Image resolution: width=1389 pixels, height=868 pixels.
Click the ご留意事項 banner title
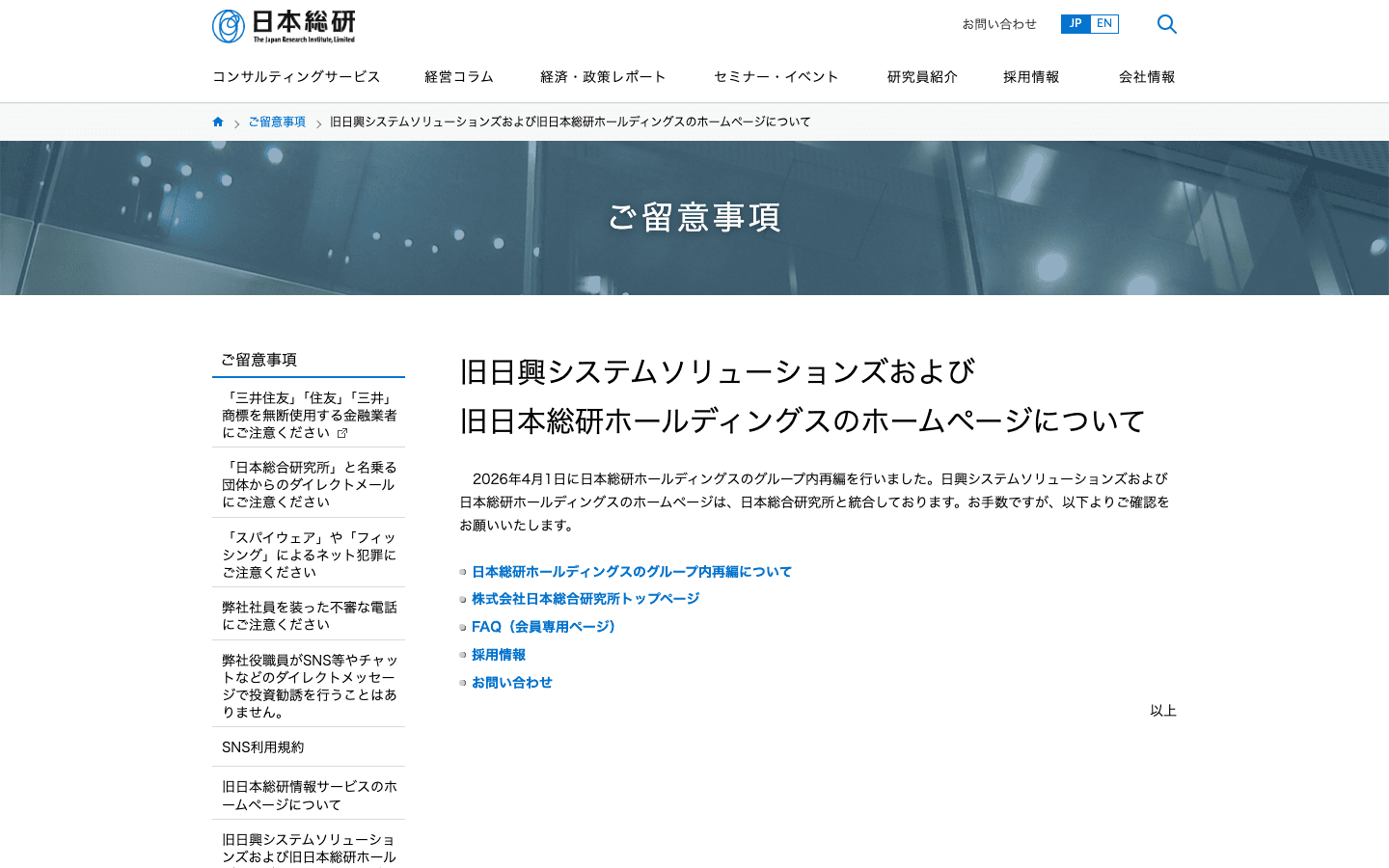pyautogui.click(x=694, y=218)
